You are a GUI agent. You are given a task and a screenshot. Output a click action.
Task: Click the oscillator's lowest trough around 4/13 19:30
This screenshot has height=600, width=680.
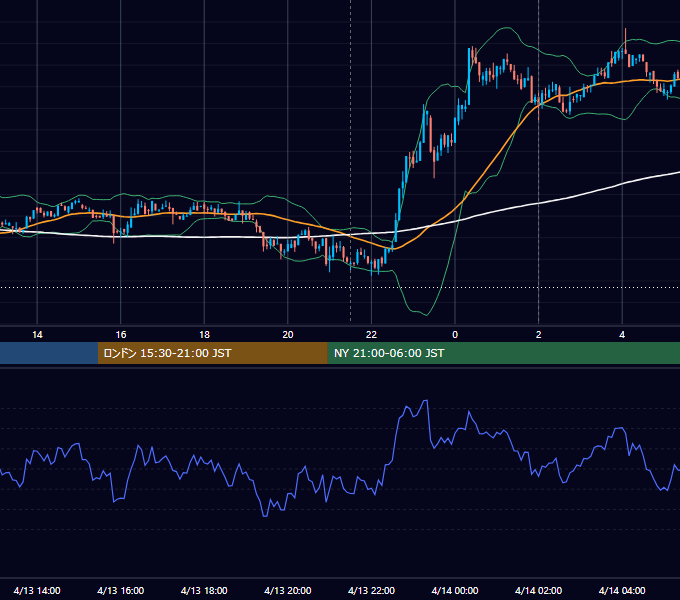[265, 516]
